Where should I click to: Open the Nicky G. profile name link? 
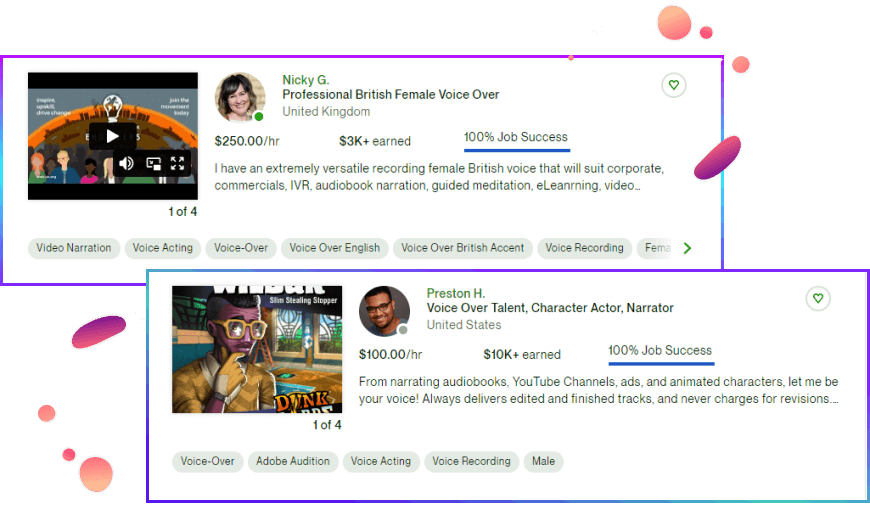pyautogui.click(x=305, y=80)
